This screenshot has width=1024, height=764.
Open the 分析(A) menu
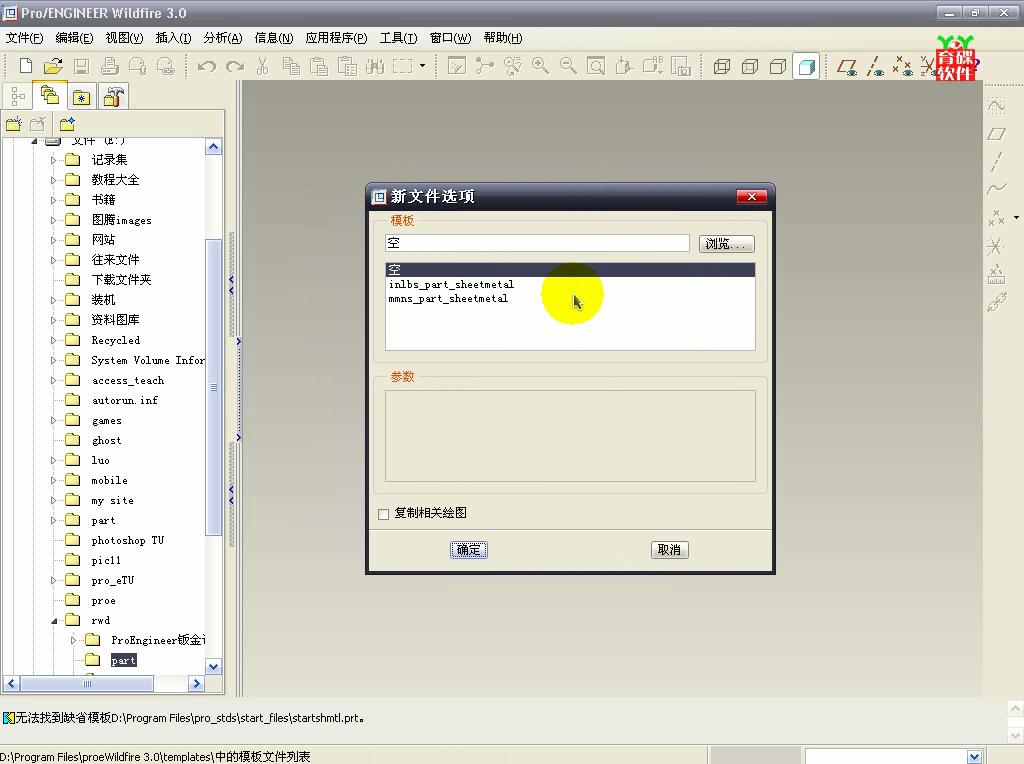pyautogui.click(x=223, y=38)
